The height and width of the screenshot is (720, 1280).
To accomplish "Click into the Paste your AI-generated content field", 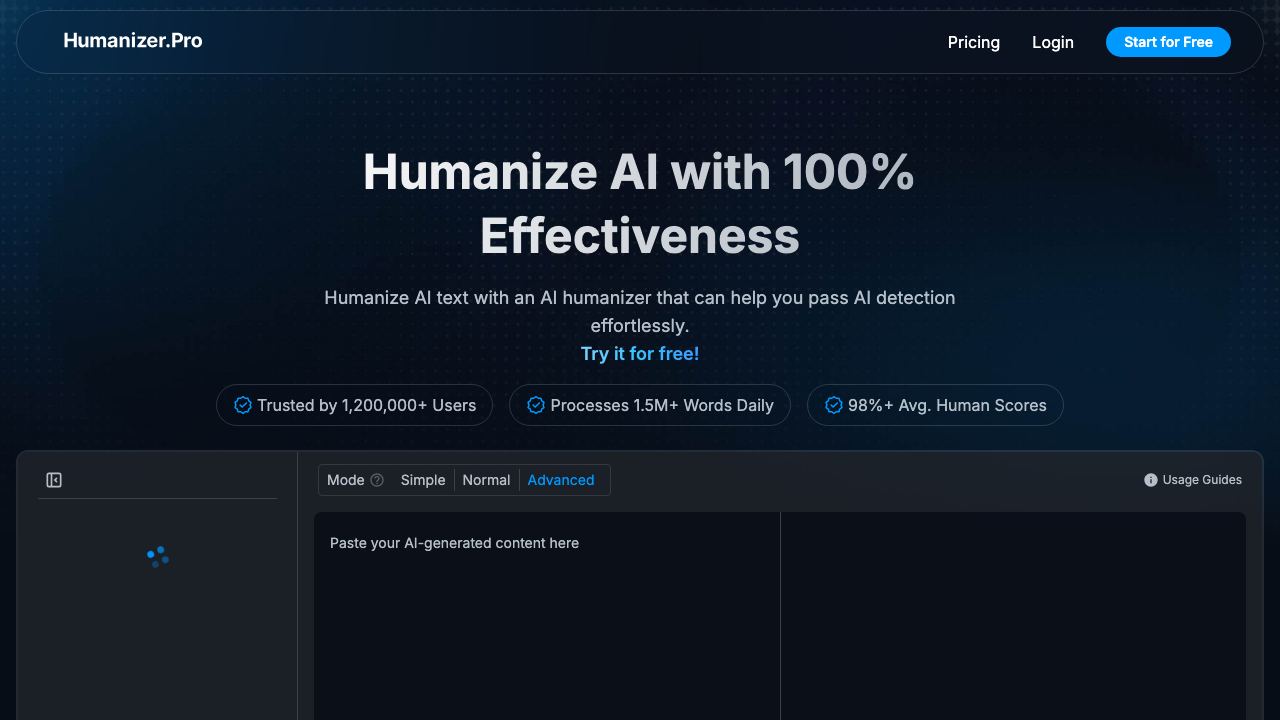I will click(547, 616).
